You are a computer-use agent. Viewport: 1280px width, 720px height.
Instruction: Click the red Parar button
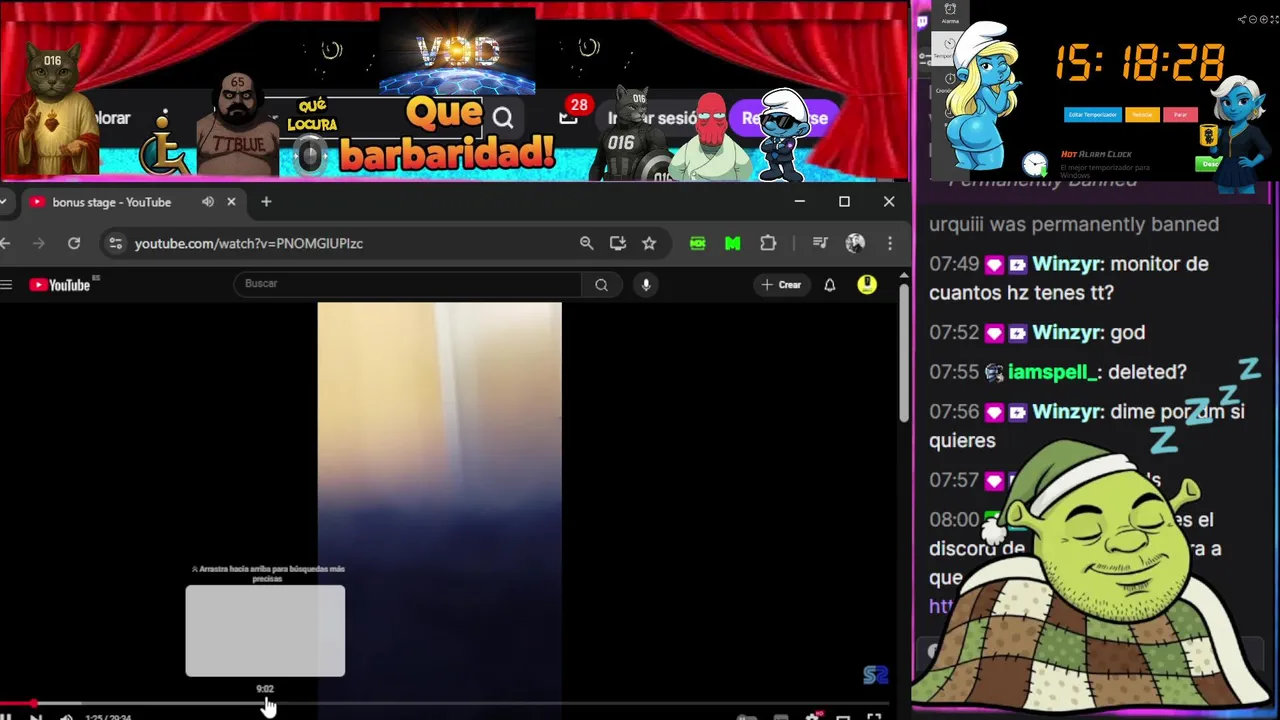coord(1180,115)
